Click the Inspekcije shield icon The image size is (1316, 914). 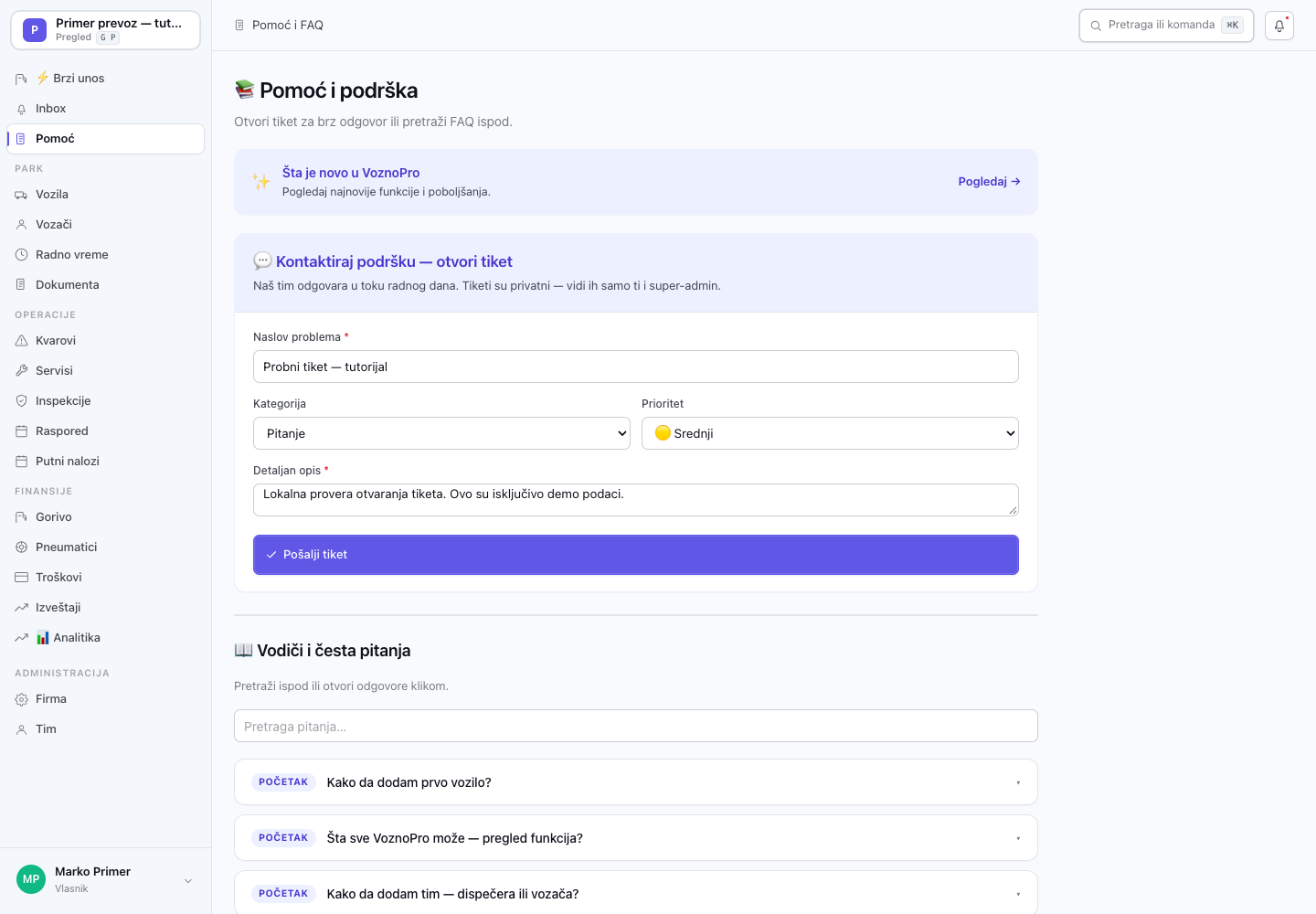coord(21,401)
